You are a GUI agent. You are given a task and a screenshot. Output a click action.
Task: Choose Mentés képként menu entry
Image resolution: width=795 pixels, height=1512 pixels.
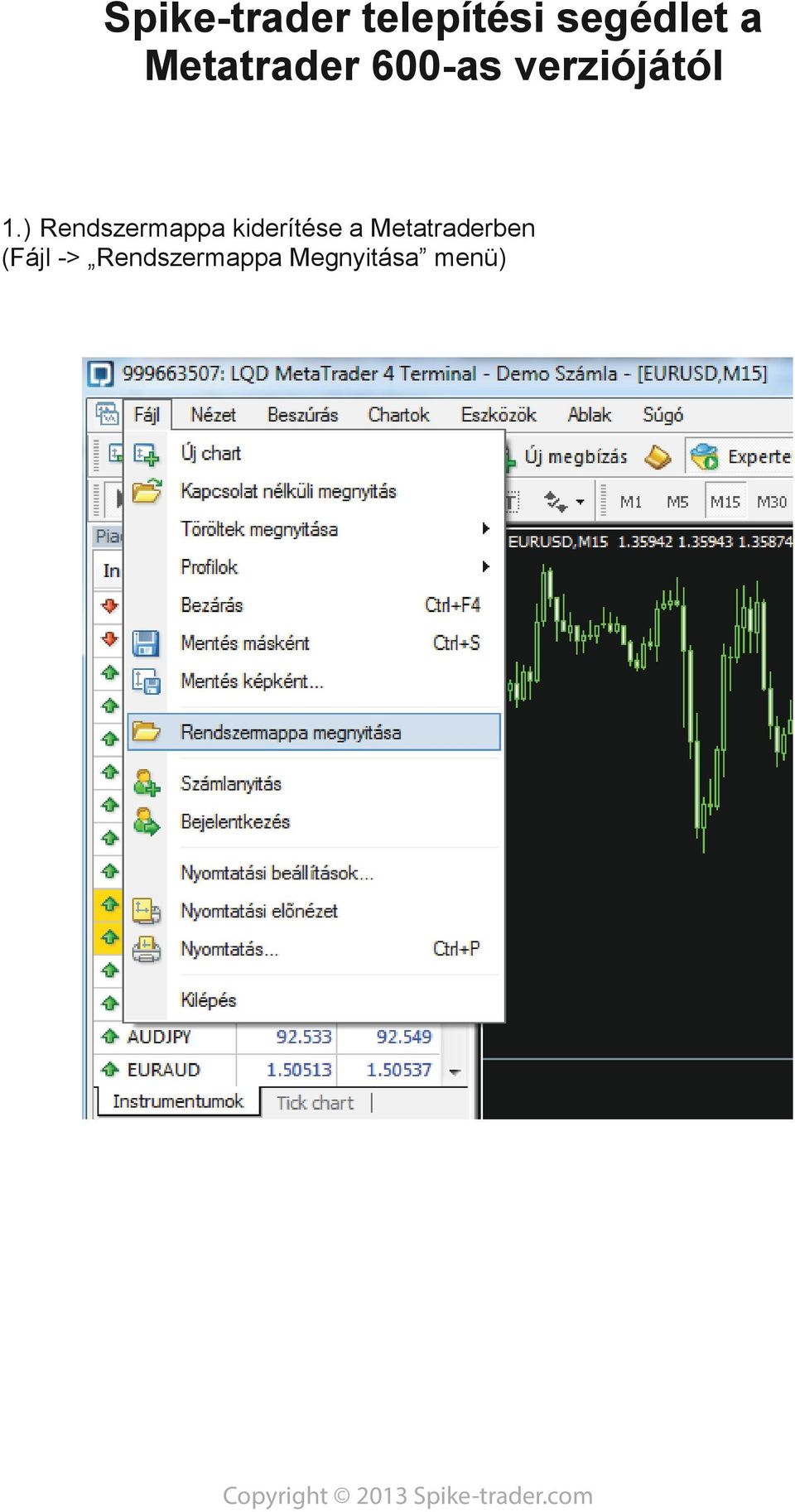pyautogui.click(x=315, y=681)
